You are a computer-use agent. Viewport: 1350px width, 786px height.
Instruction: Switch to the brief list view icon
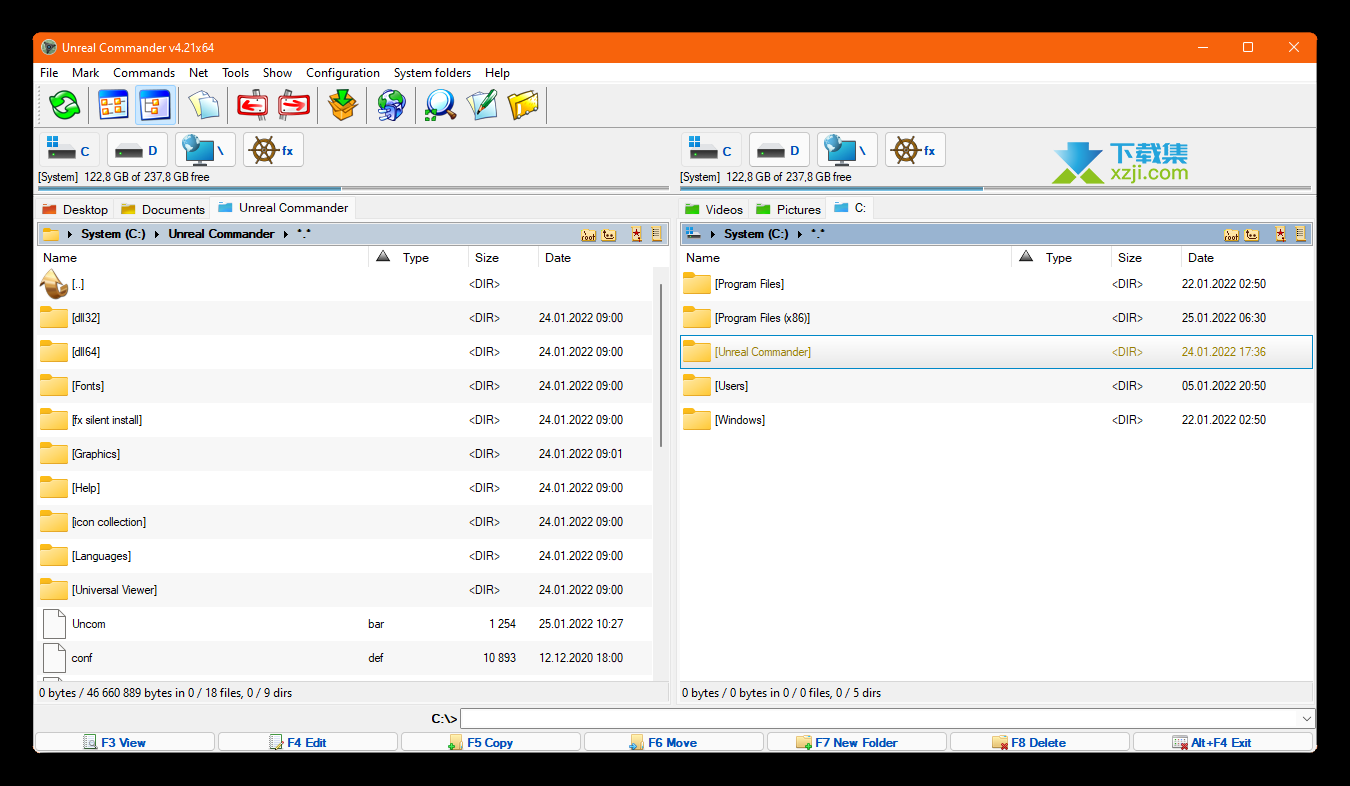(x=113, y=104)
